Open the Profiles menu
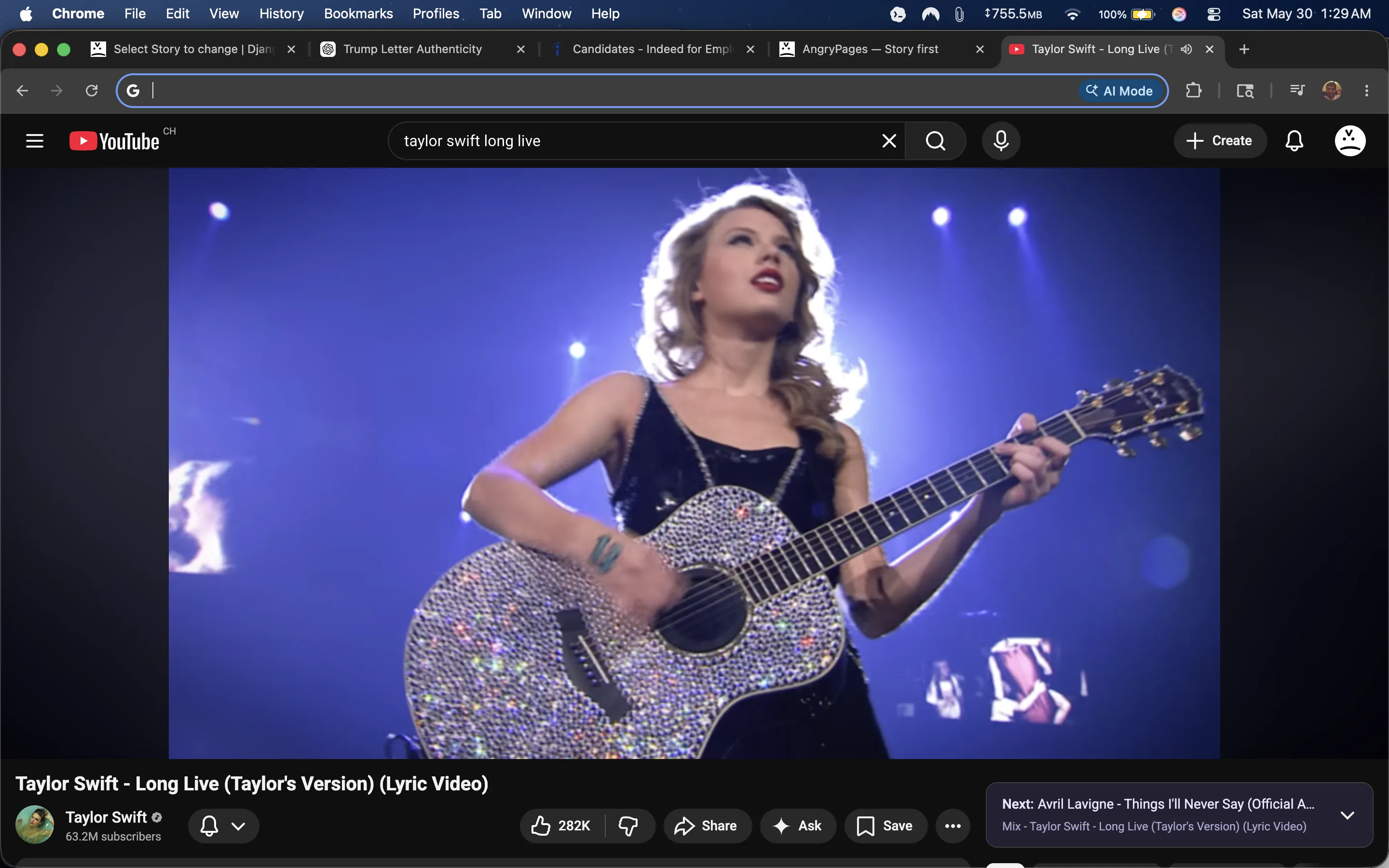 tap(436, 14)
